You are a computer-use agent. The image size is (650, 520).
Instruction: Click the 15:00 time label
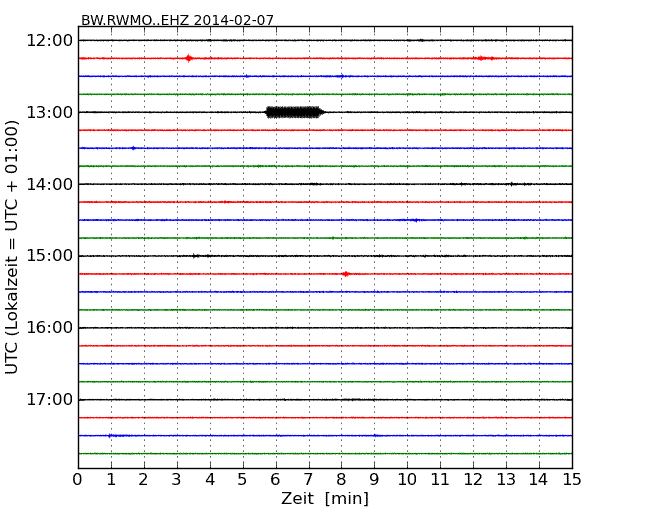50,255
